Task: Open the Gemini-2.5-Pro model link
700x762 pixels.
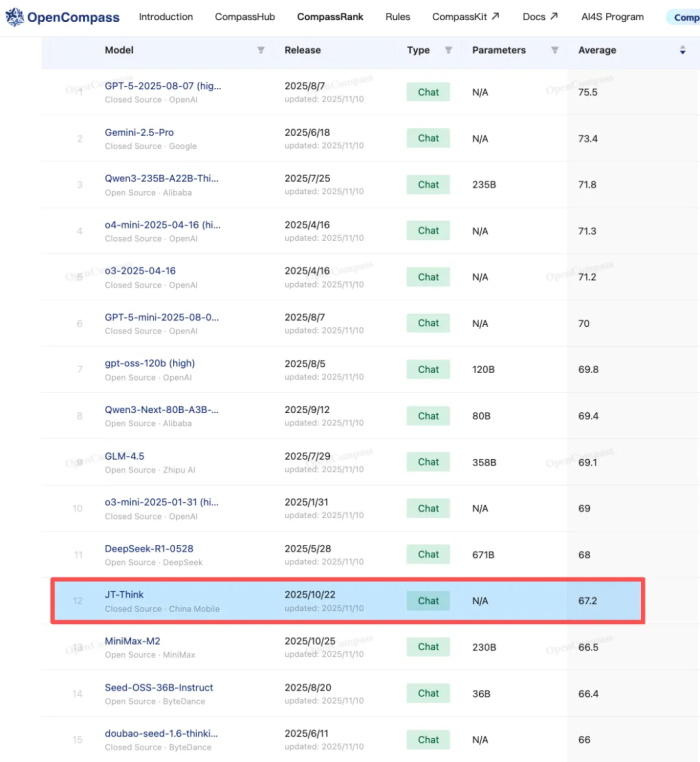Action: tap(139, 132)
